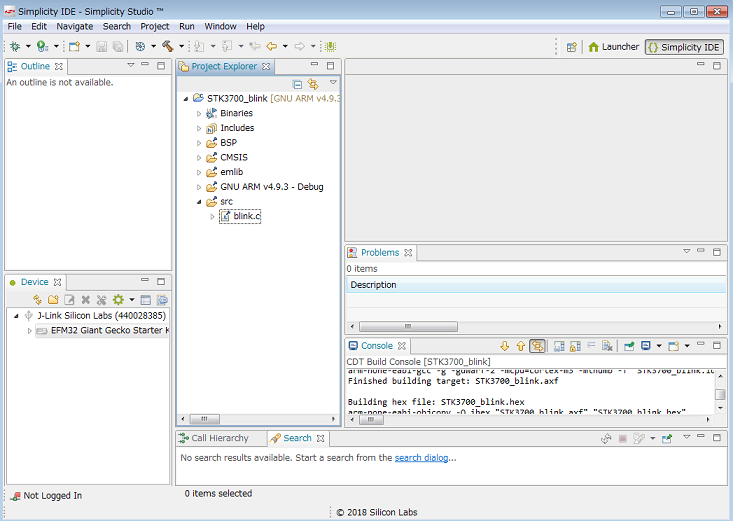Toggle Pin Console icon
733x521 pixels.
pyautogui.click(x=629, y=346)
